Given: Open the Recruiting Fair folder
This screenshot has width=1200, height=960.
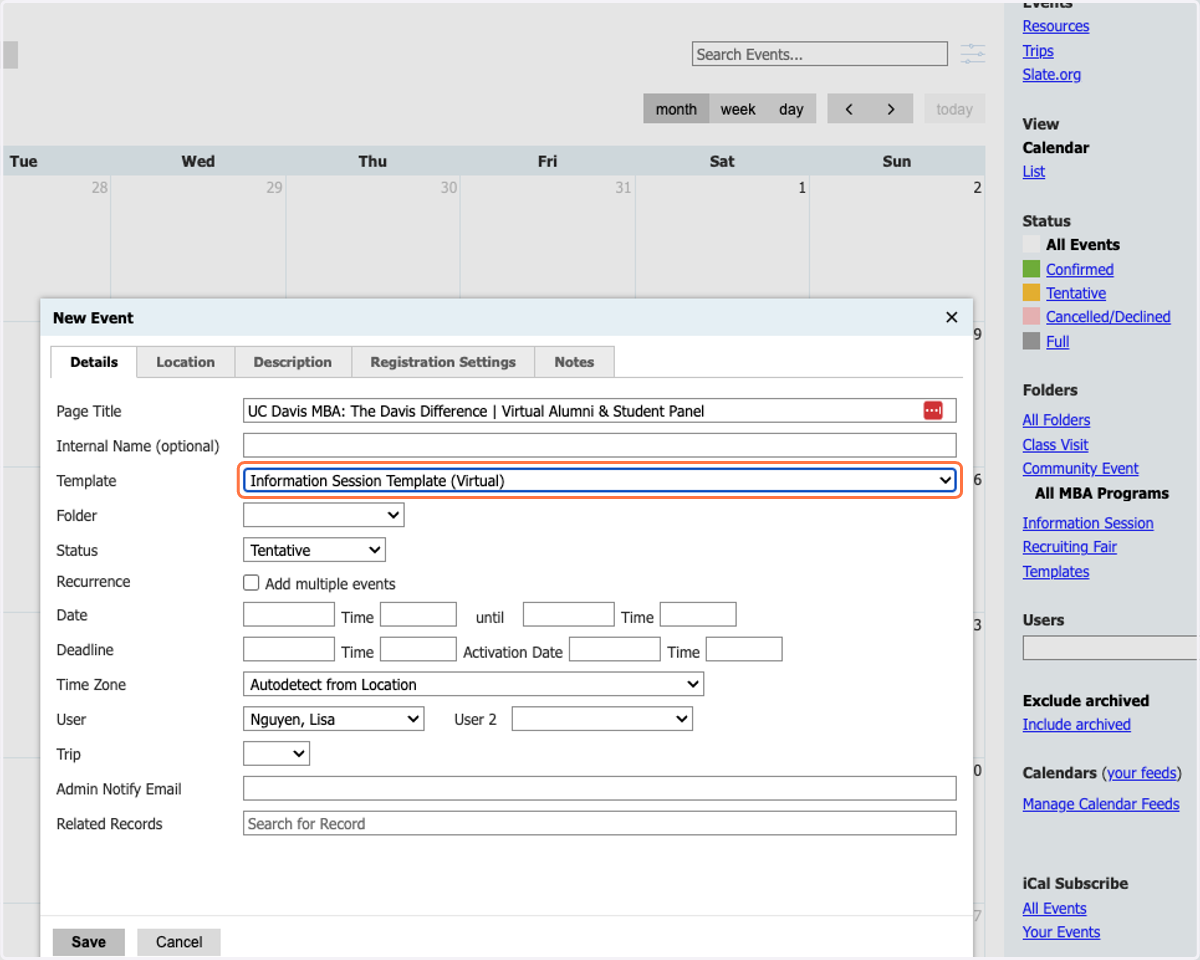Looking at the screenshot, I should click(1069, 547).
